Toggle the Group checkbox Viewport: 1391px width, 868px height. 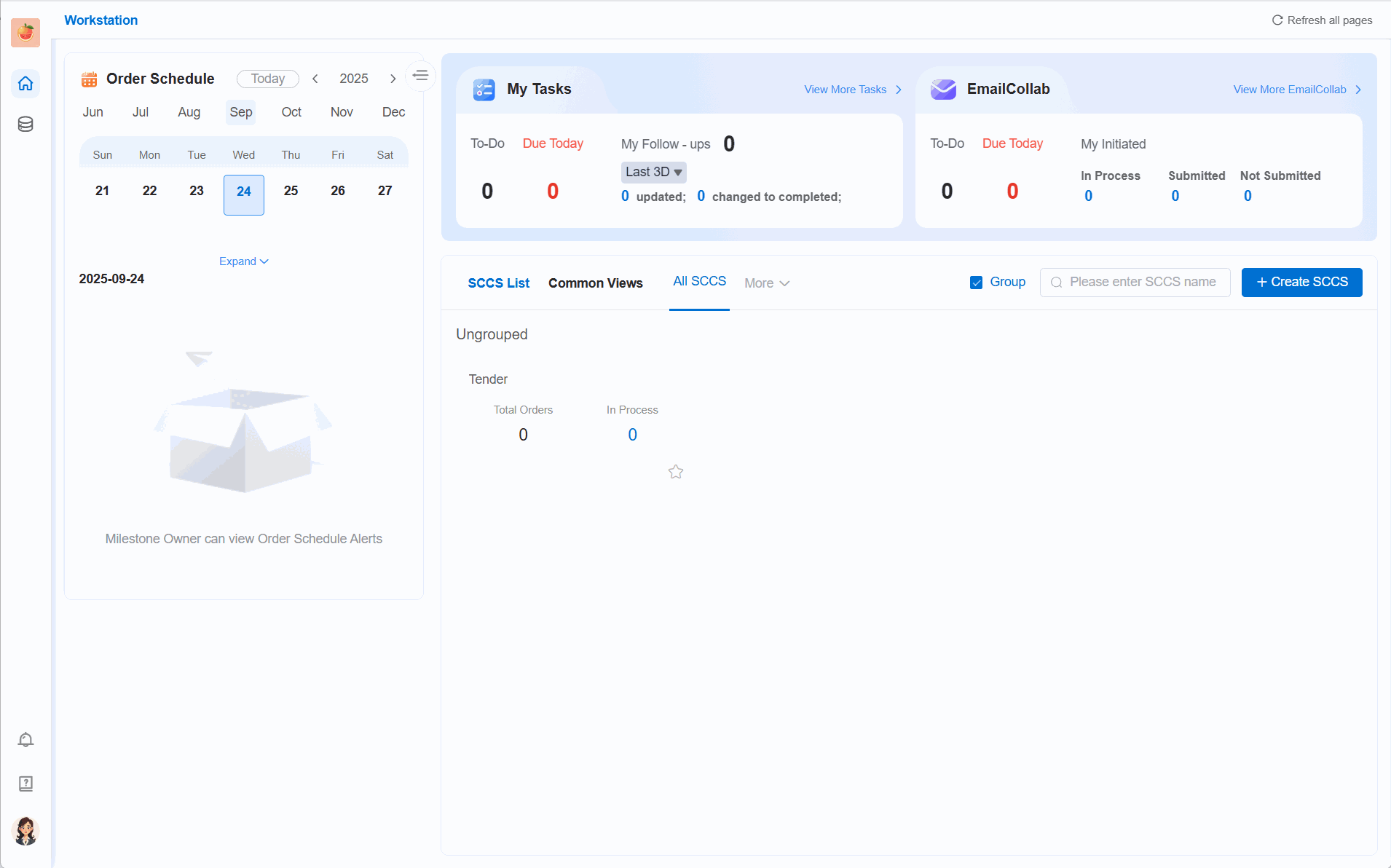point(976,283)
